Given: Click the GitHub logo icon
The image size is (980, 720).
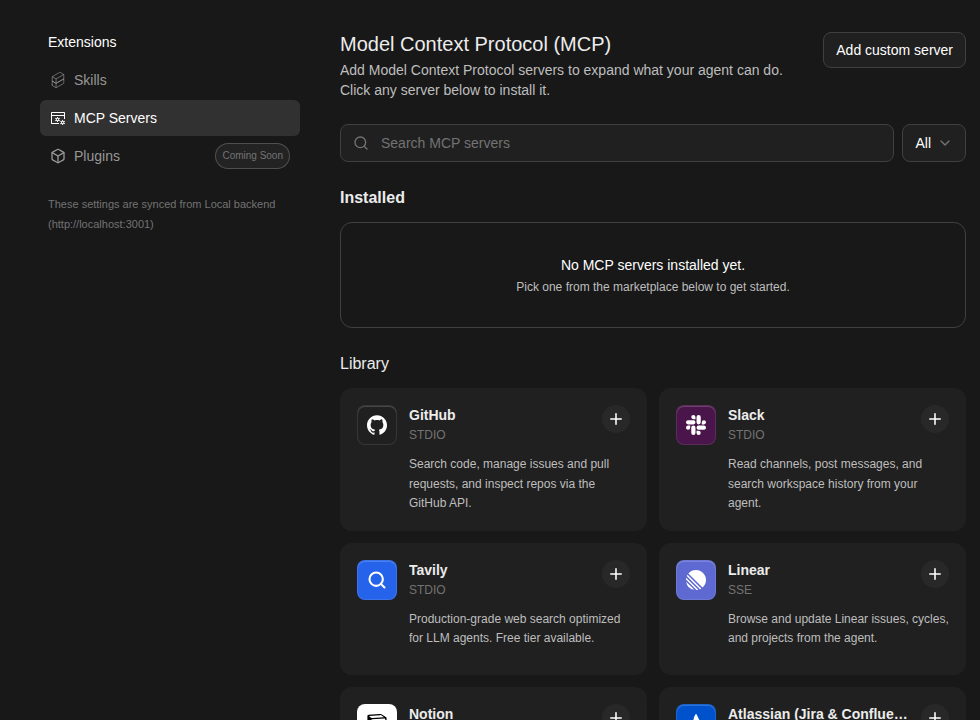Looking at the screenshot, I should pyautogui.click(x=377, y=425).
